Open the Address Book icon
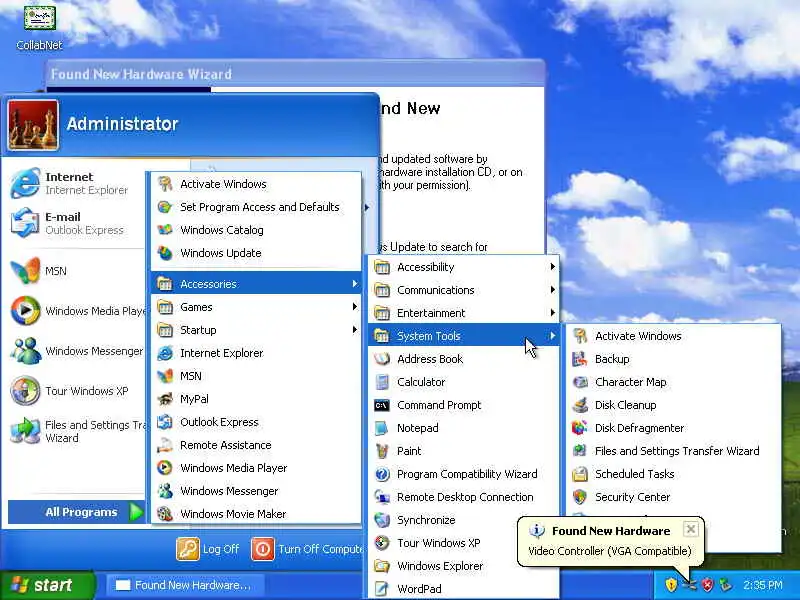 tap(382, 359)
